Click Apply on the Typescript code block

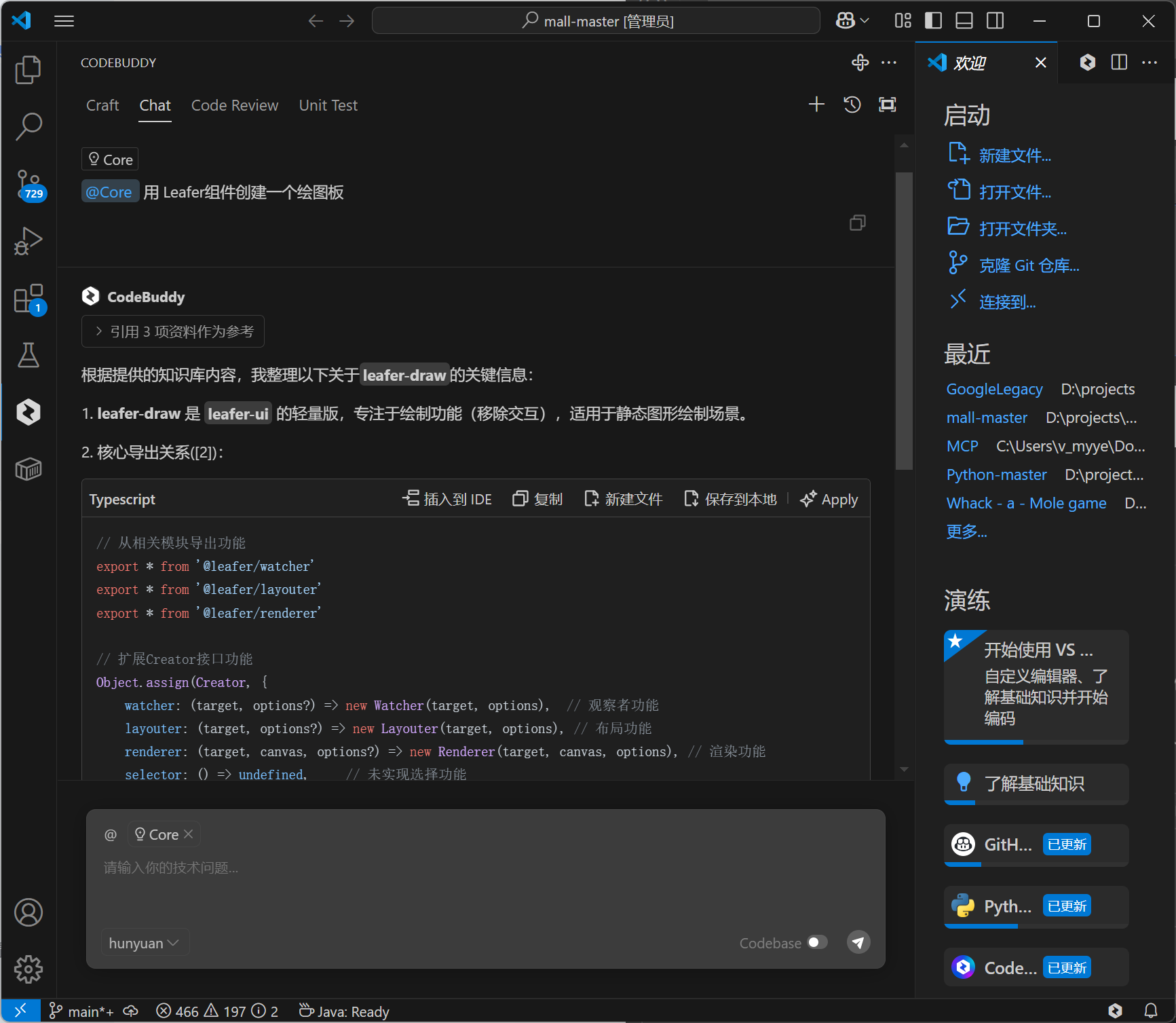click(829, 500)
